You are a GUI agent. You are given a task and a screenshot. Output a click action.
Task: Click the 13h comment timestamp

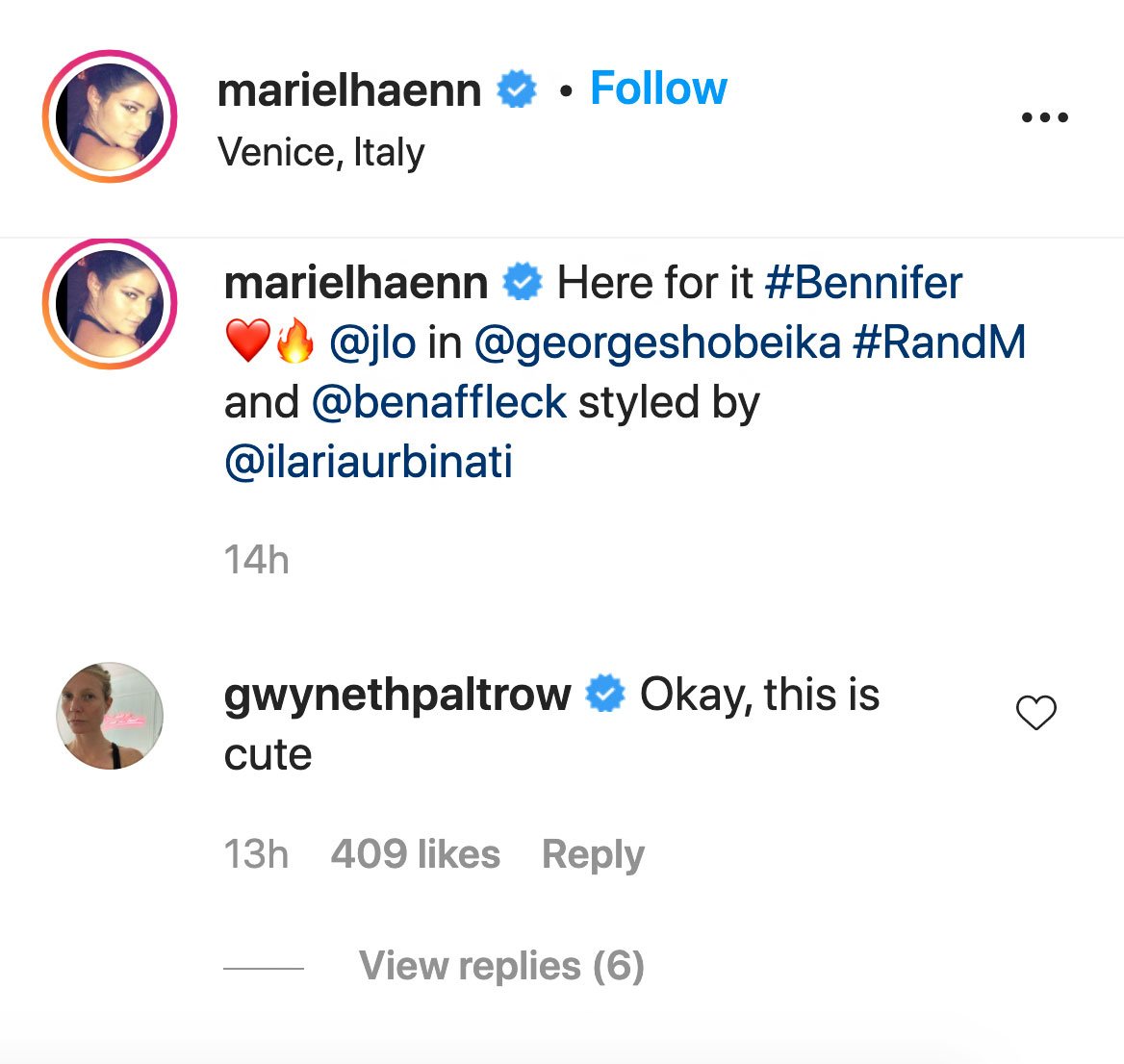(256, 854)
